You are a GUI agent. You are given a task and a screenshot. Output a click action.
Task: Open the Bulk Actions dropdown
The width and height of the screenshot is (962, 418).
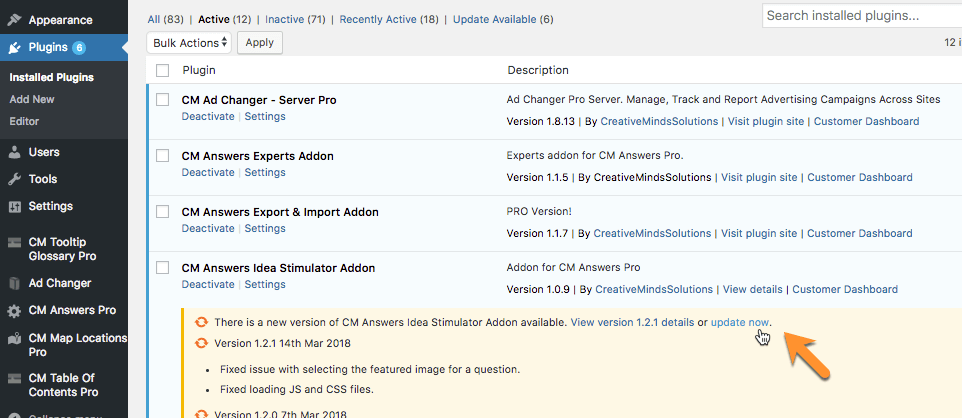190,43
